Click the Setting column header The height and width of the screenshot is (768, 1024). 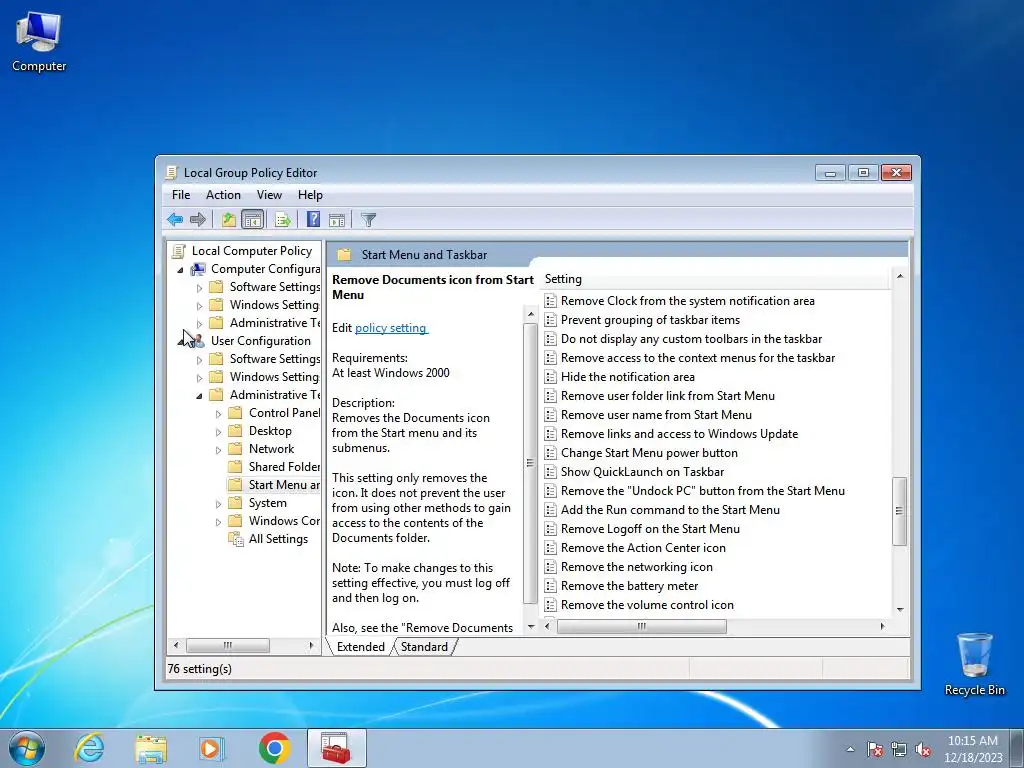tap(716, 279)
